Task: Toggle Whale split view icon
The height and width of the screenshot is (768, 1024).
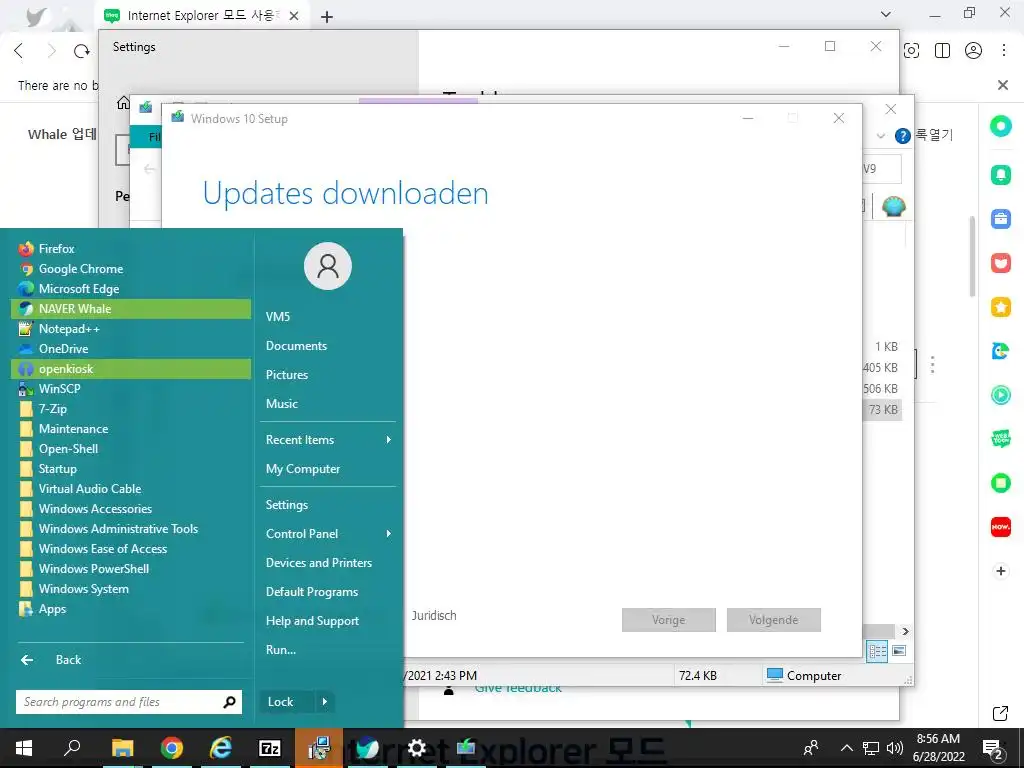Action: (942, 51)
